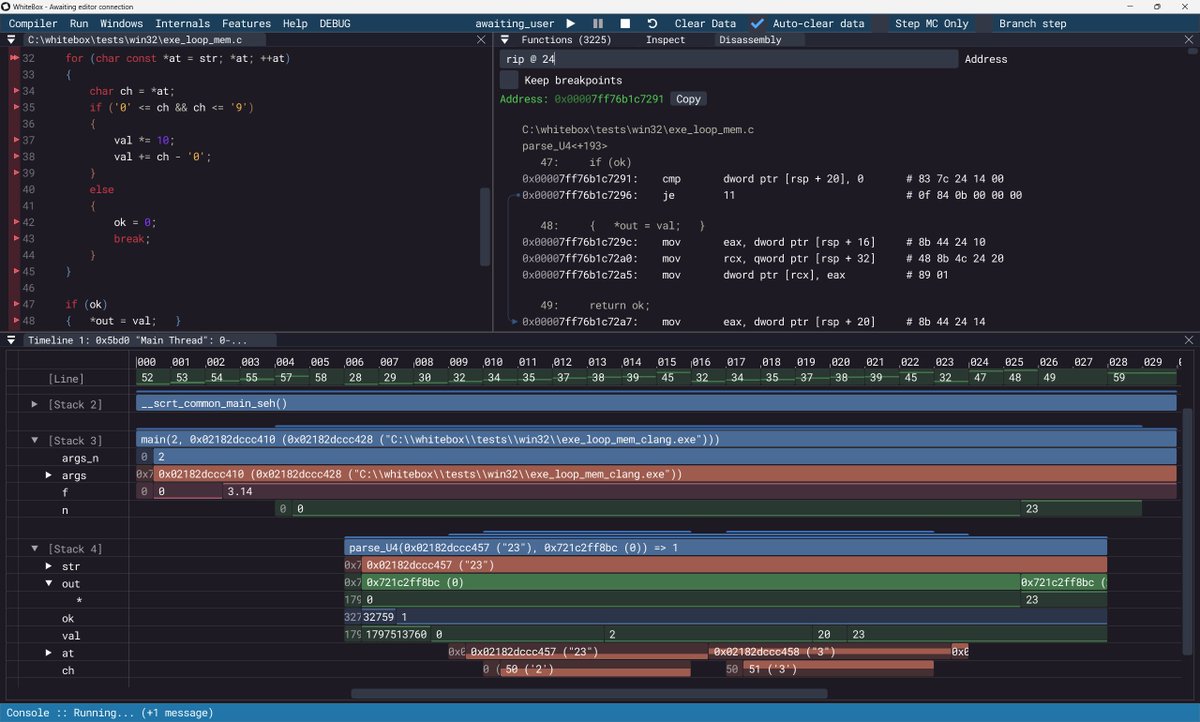Click the __scrt_common_main_seh() bar

[x=656, y=403]
